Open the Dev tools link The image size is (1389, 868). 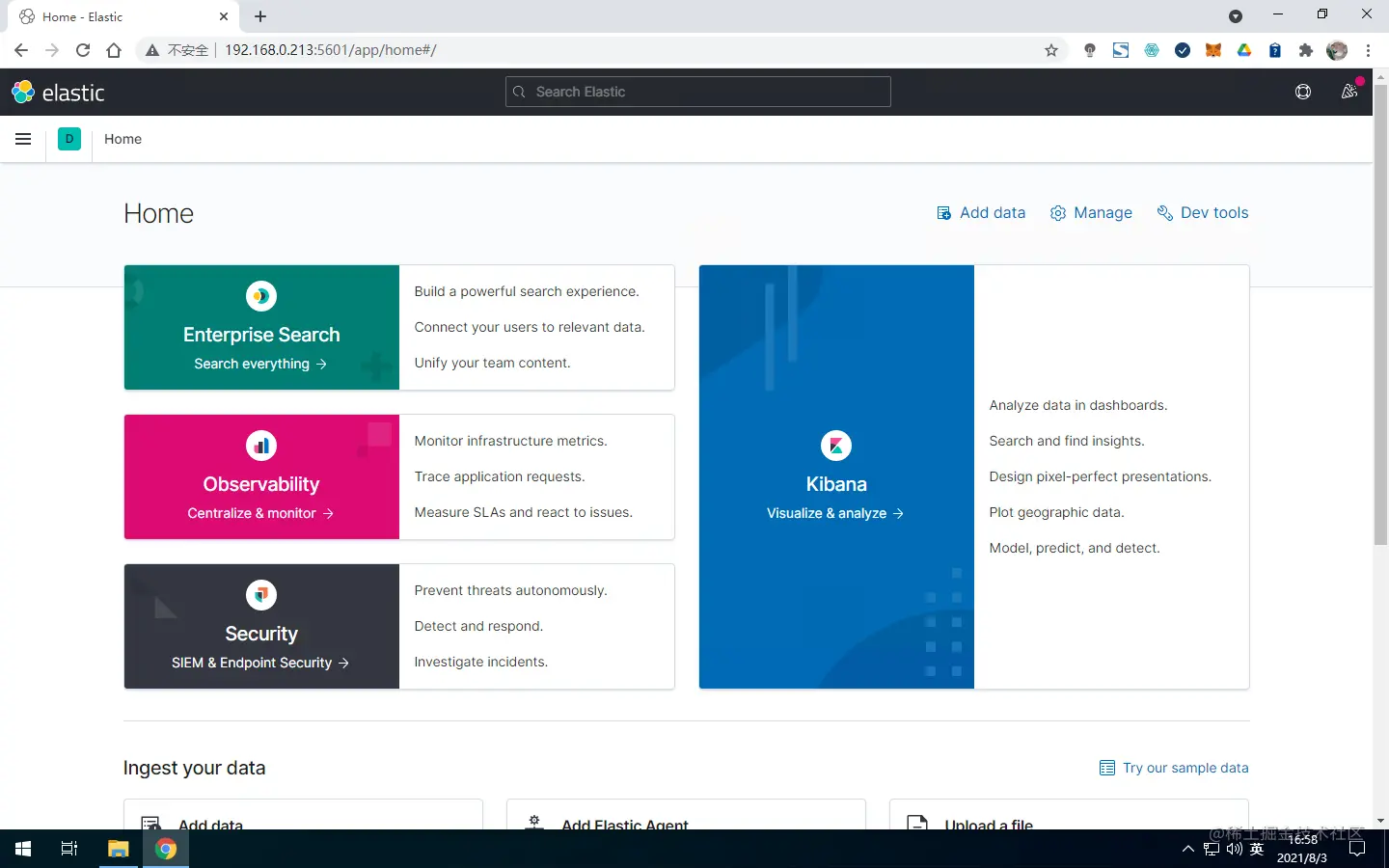pyautogui.click(x=1203, y=213)
